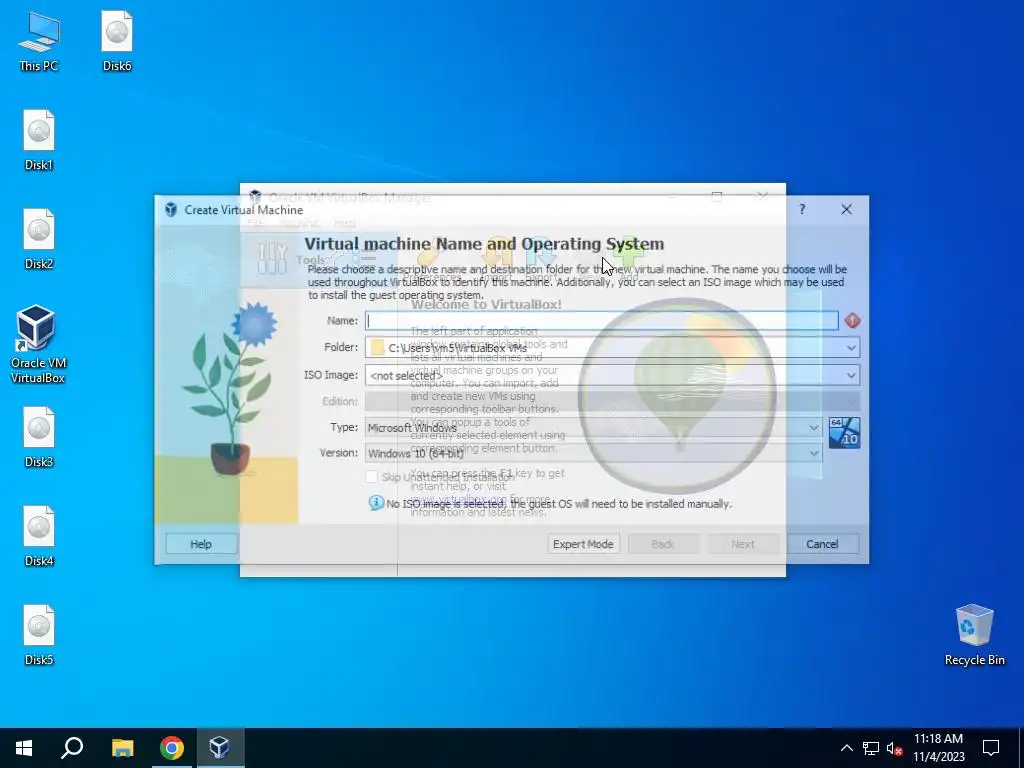Image resolution: width=1024 pixels, height=768 pixels.
Task: Open the Folder dropdown
Action: pos(613,347)
